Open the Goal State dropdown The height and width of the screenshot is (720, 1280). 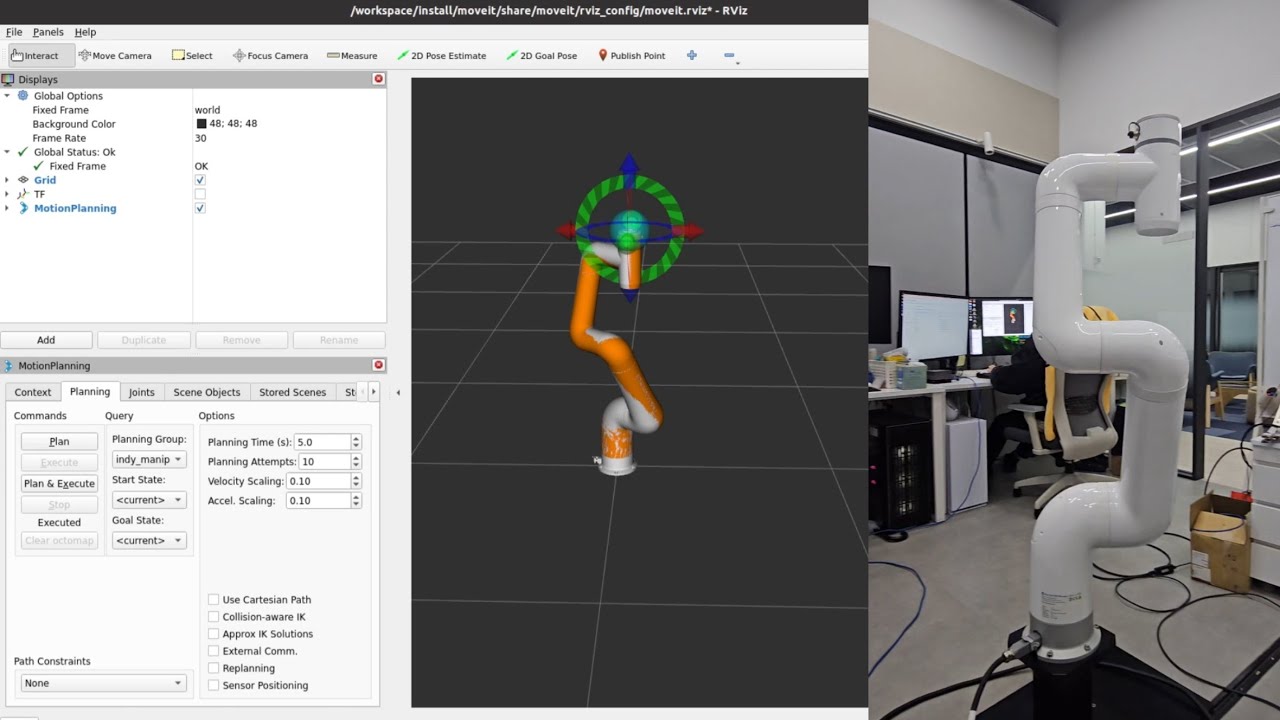click(x=149, y=541)
